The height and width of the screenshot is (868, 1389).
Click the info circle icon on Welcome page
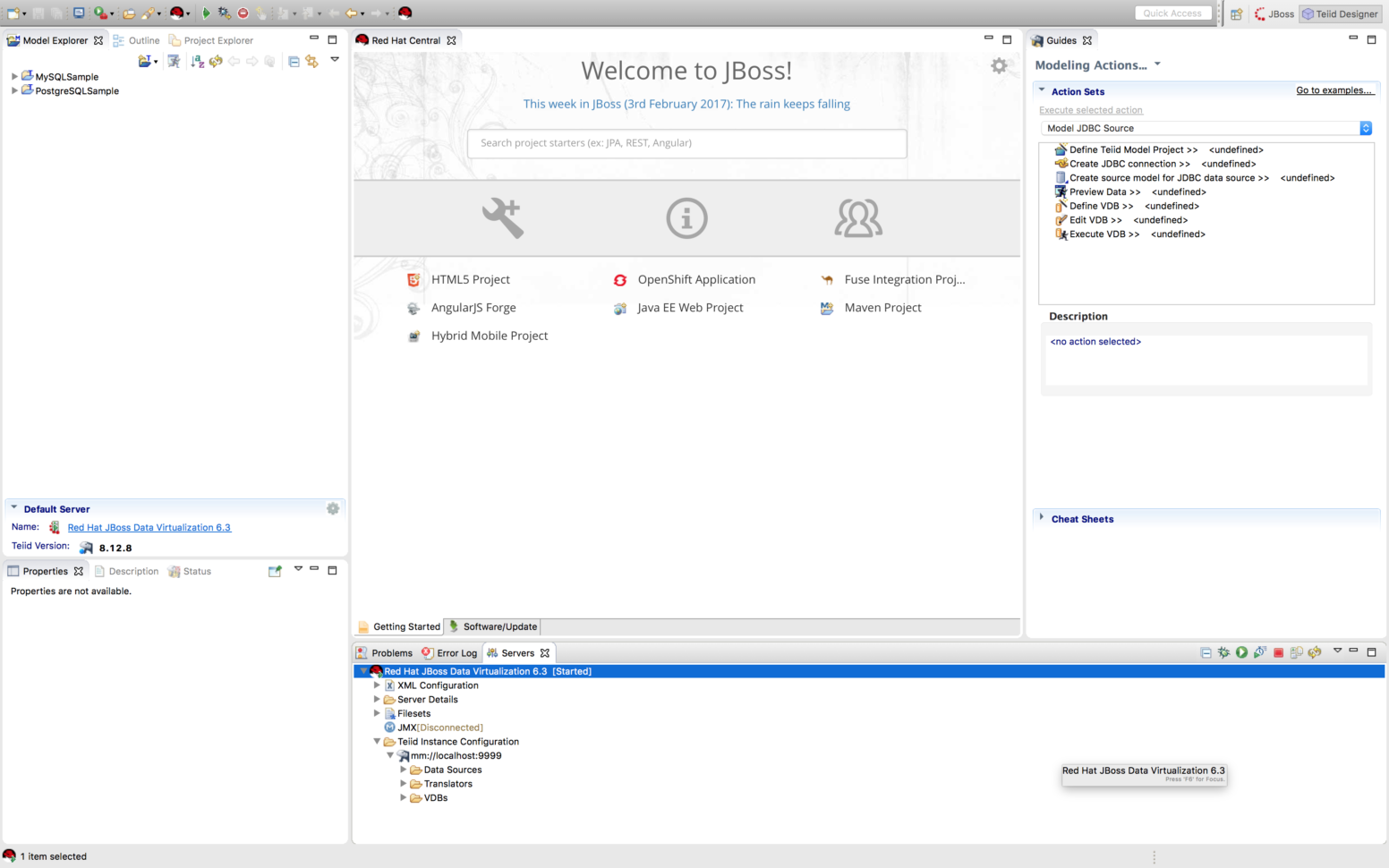tap(686, 218)
